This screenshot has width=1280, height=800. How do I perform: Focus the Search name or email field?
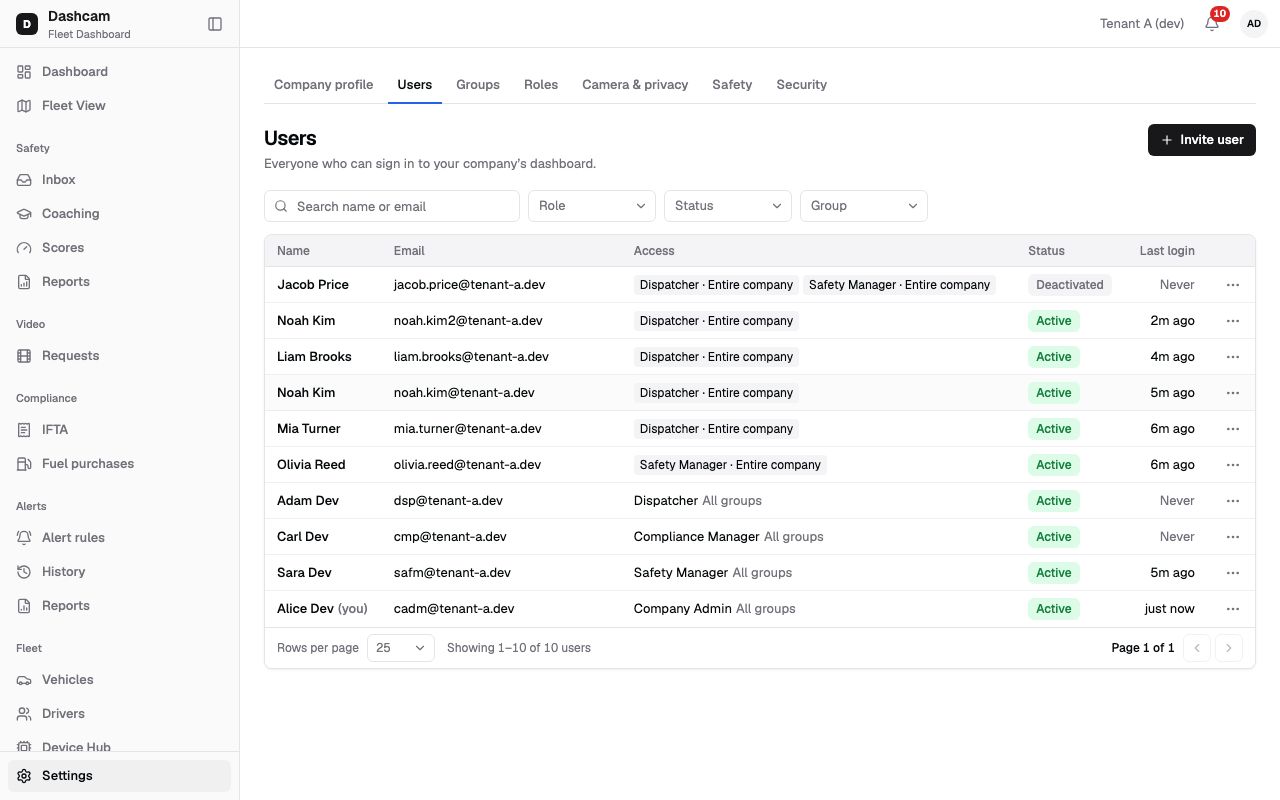(x=392, y=206)
